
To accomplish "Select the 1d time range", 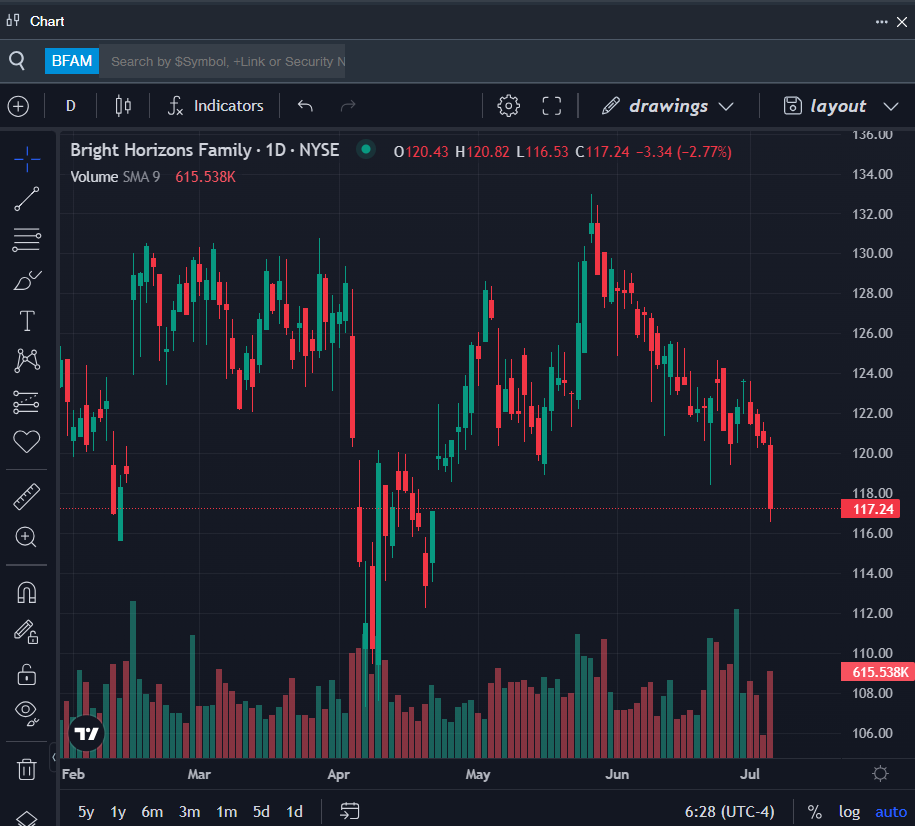I will point(294,811).
